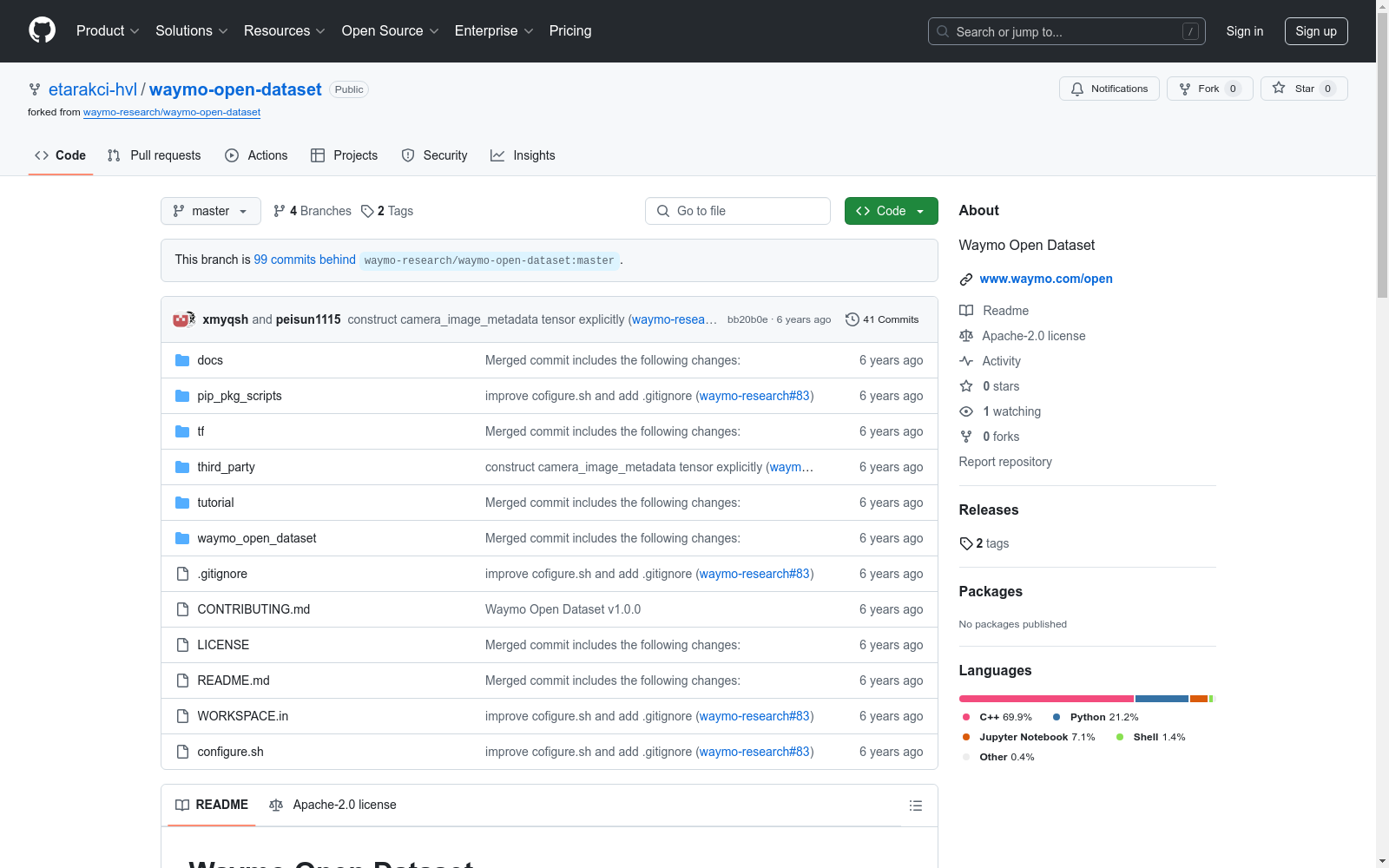Click the bb20b0e commit hash
Screen dimensions: 1389x868
(747, 319)
